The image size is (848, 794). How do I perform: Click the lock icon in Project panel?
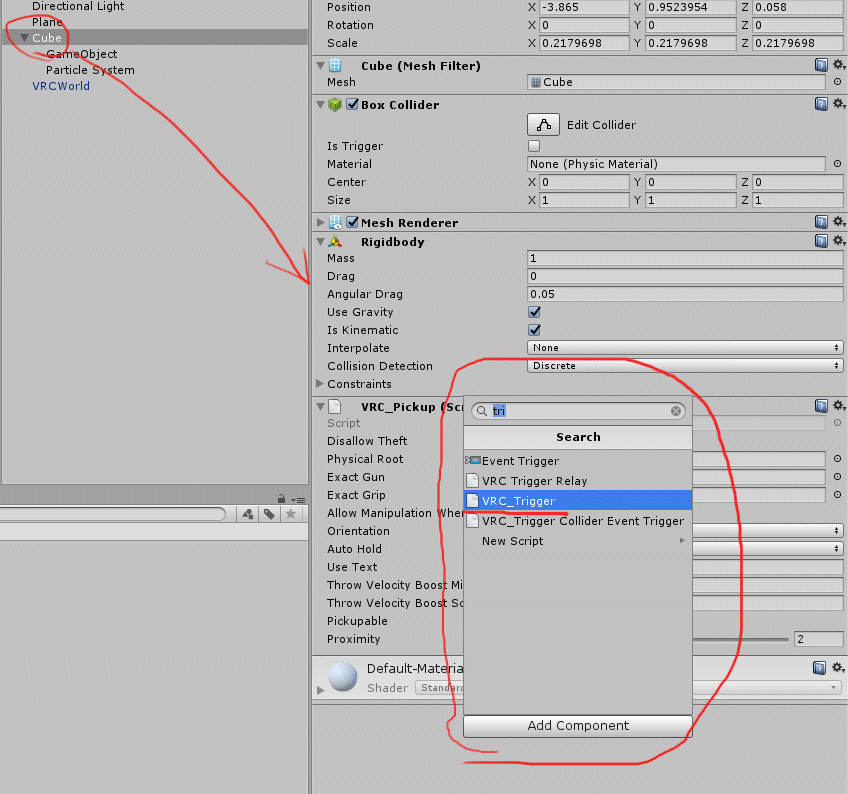(281, 498)
